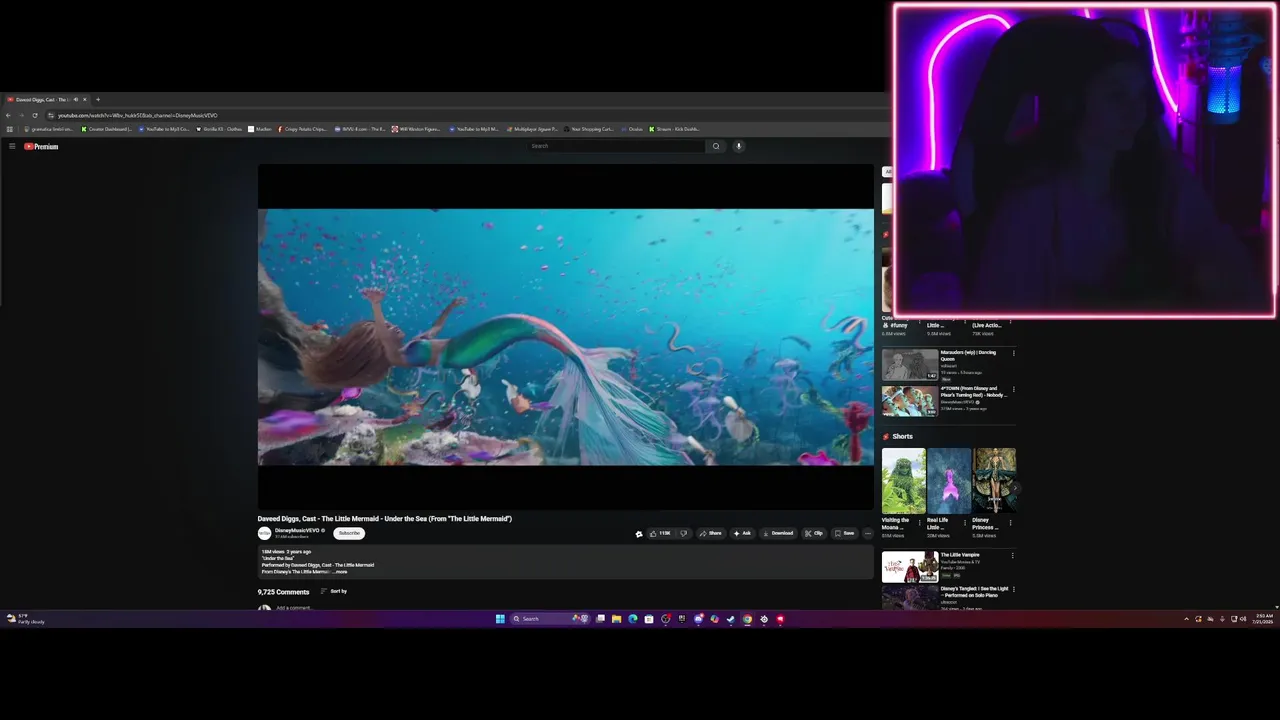1280x720 pixels.
Task: Click extension icon left of like button
Action: tap(639, 533)
